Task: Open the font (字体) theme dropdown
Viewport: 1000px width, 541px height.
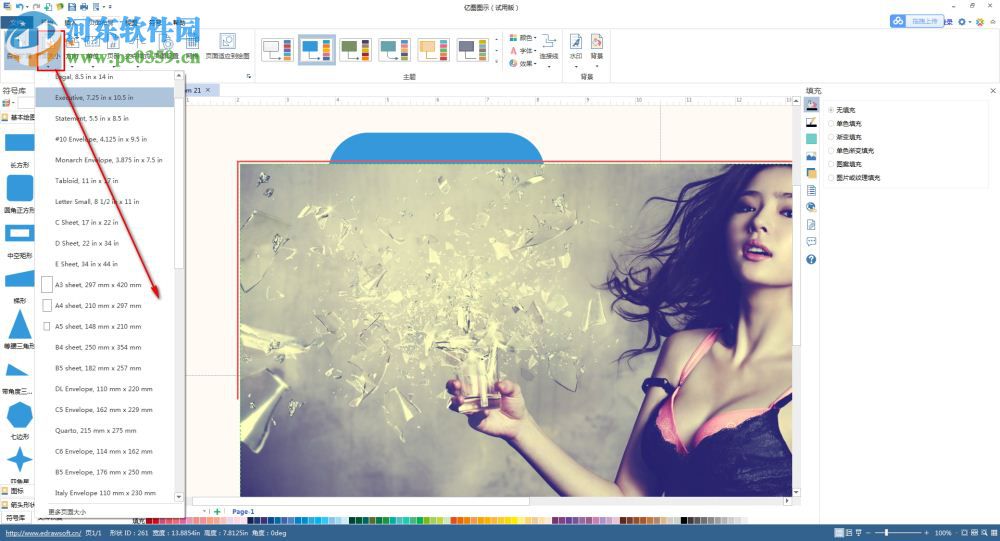Action: point(523,50)
